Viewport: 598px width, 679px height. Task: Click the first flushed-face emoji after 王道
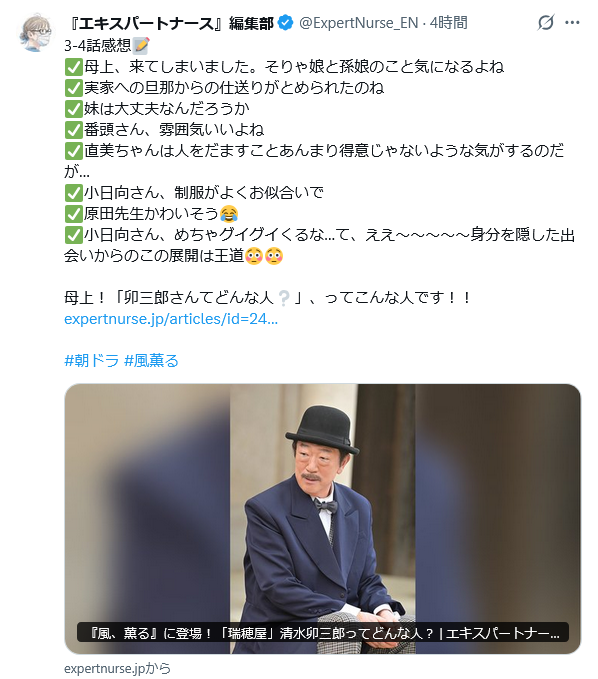click(x=254, y=256)
